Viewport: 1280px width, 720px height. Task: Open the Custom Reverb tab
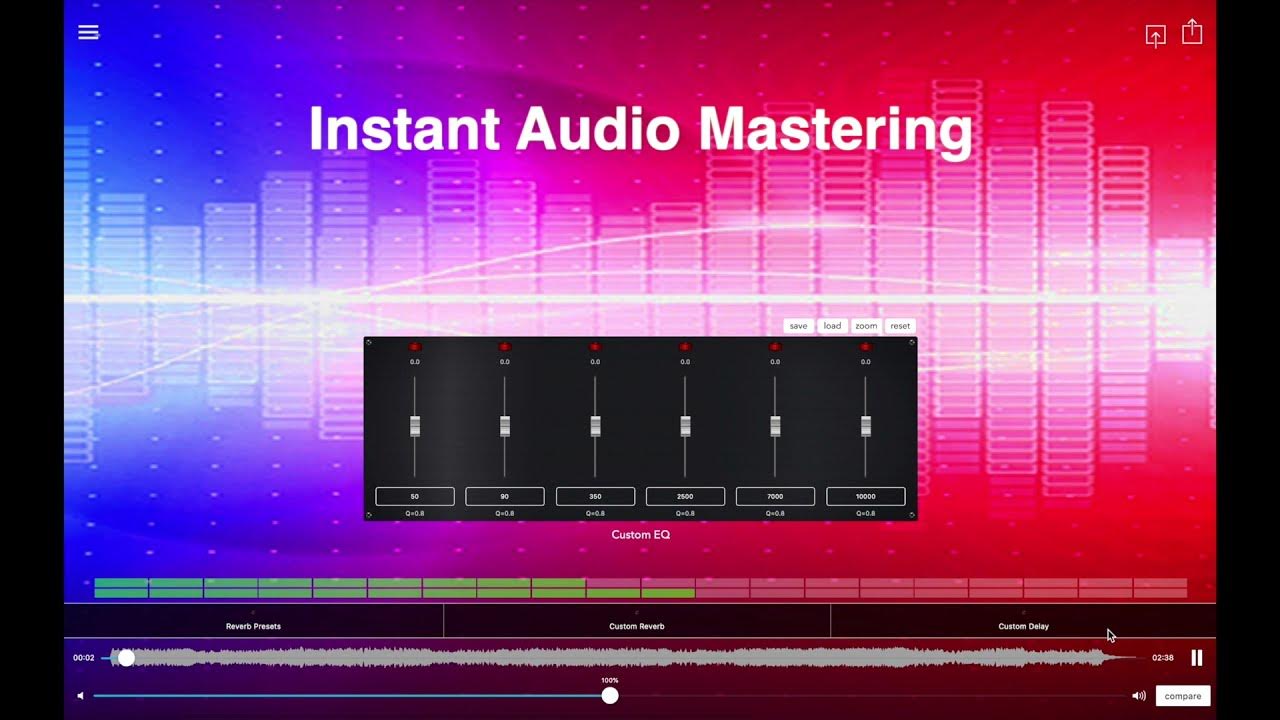(x=637, y=621)
